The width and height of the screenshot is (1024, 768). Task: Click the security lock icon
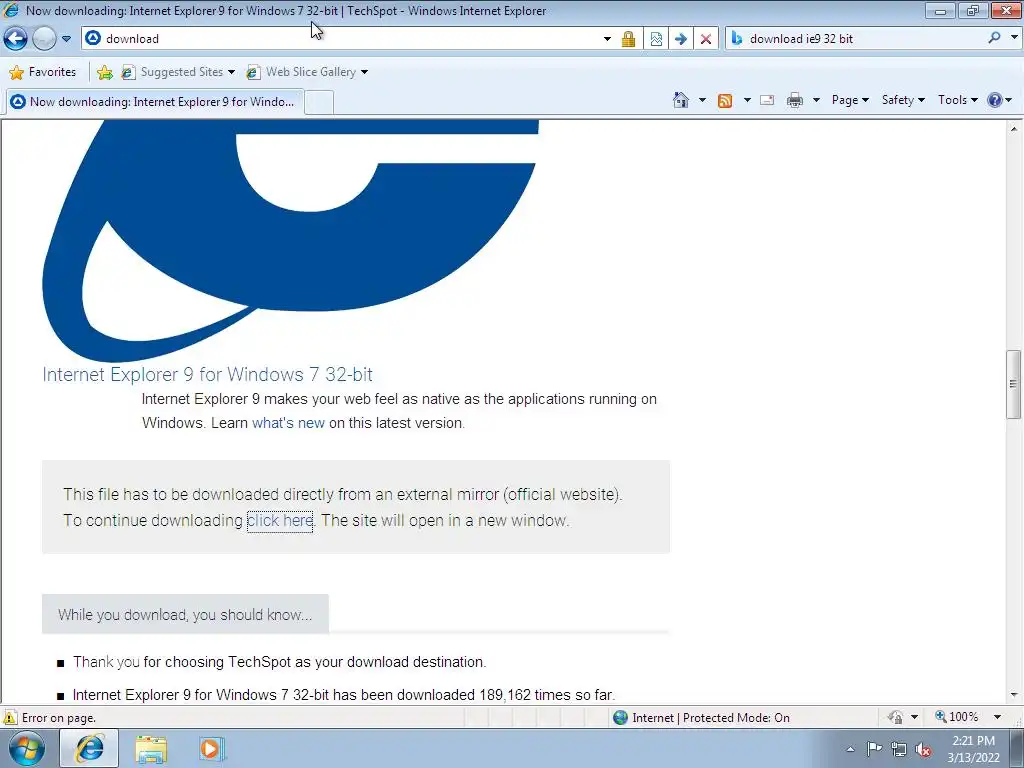tap(628, 39)
